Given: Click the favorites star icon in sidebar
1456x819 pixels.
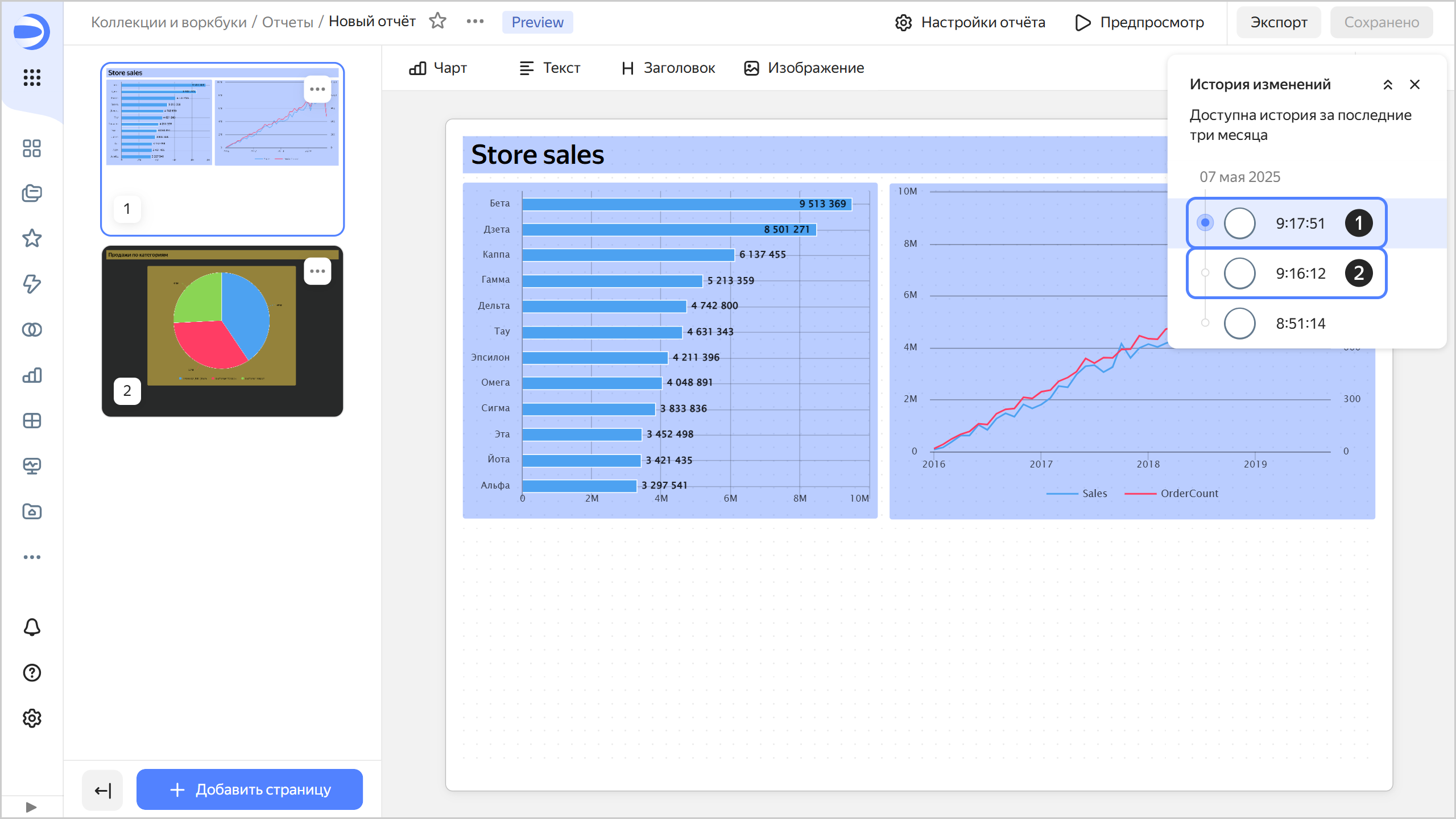Looking at the screenshot, I should click(32, 238).
